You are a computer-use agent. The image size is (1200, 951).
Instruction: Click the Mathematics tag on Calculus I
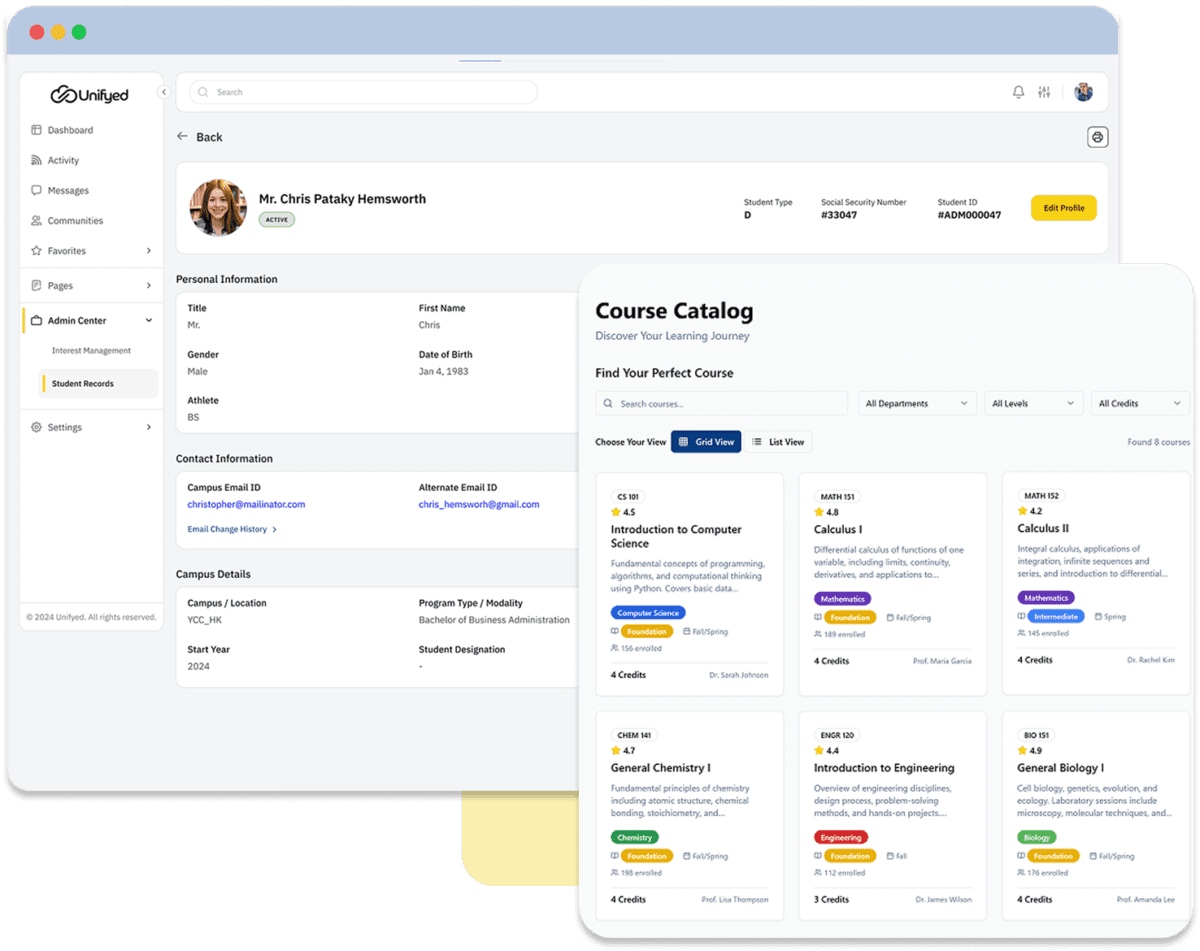(842, 599)
